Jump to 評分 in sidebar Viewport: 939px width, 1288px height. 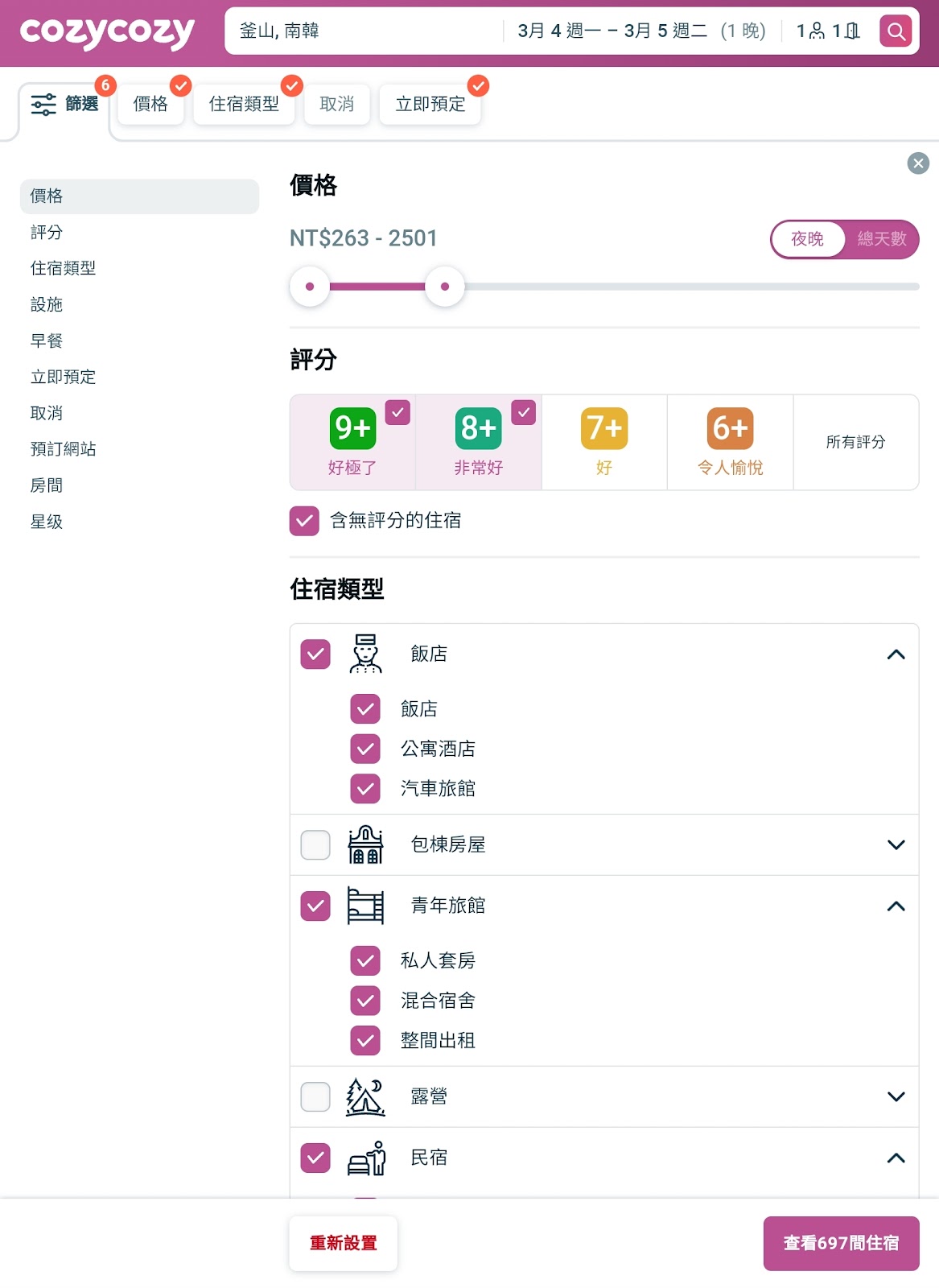(47, 233)
